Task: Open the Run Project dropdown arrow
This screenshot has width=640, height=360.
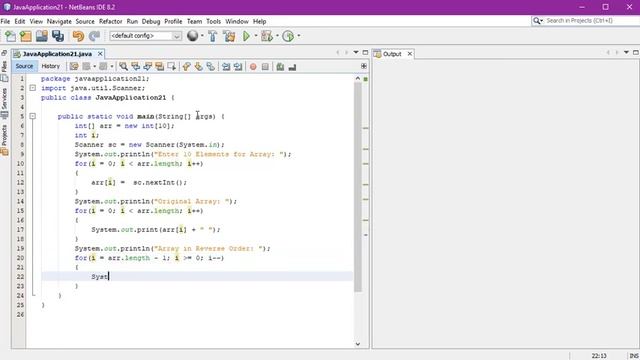Action: (x=256, y=36)
